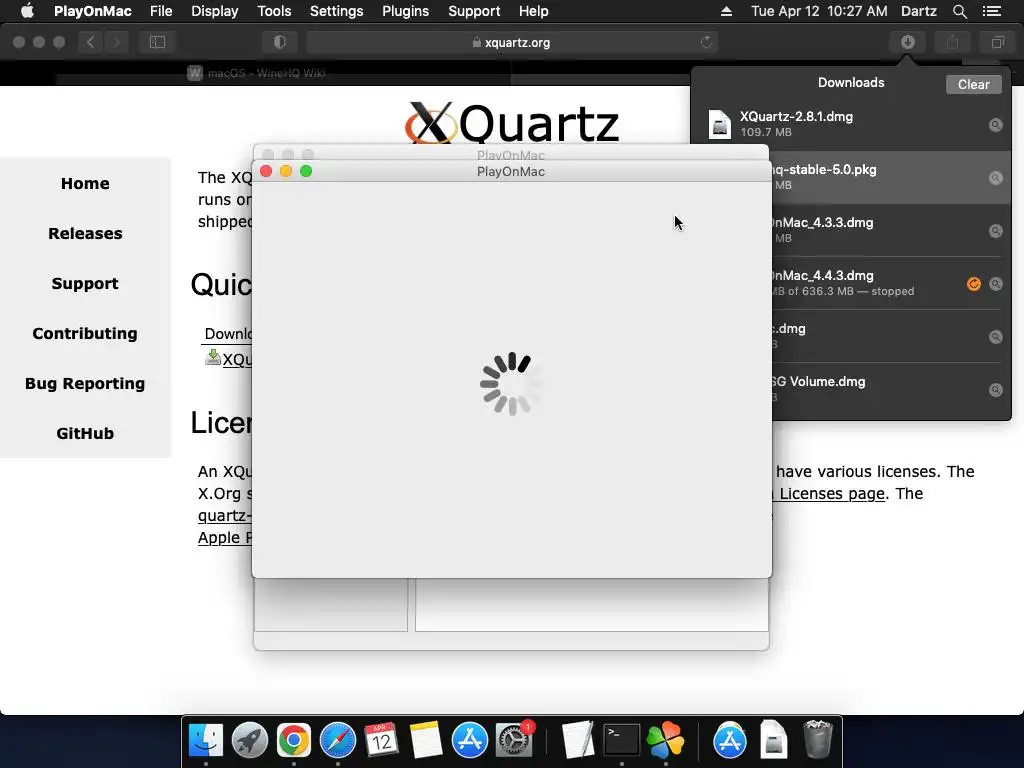Open Finder from the Dock
This screenshot has height=768, width=1024.
tap(206, 741)
